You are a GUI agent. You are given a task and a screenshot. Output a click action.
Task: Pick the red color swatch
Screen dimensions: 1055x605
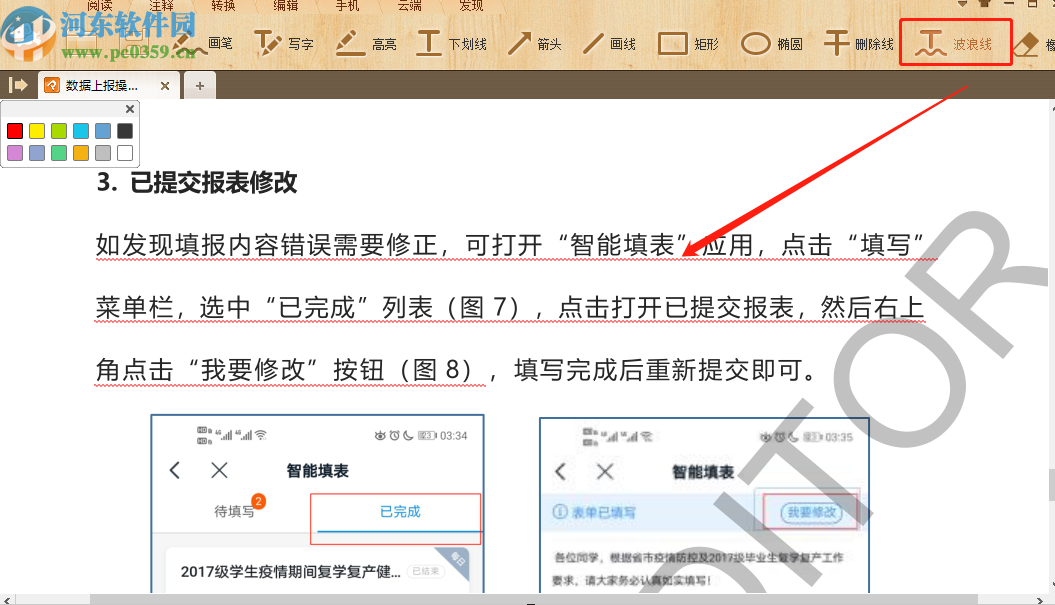[15, 130]
